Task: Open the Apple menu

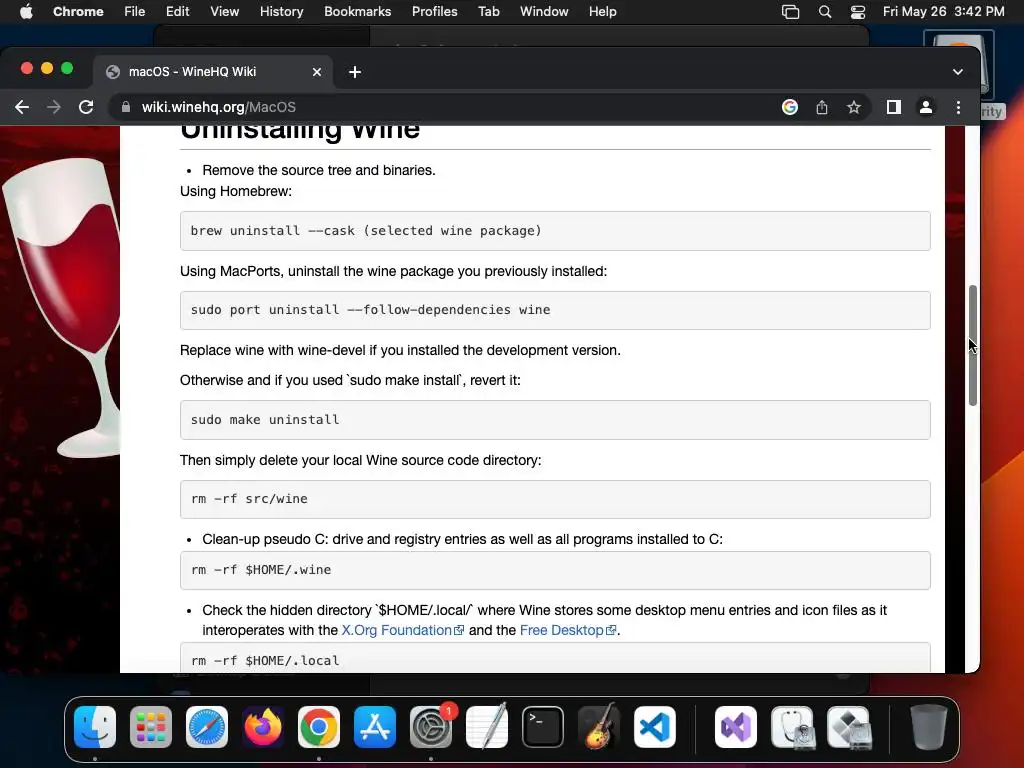Action: pyautogui.click(x=26, y=12)
